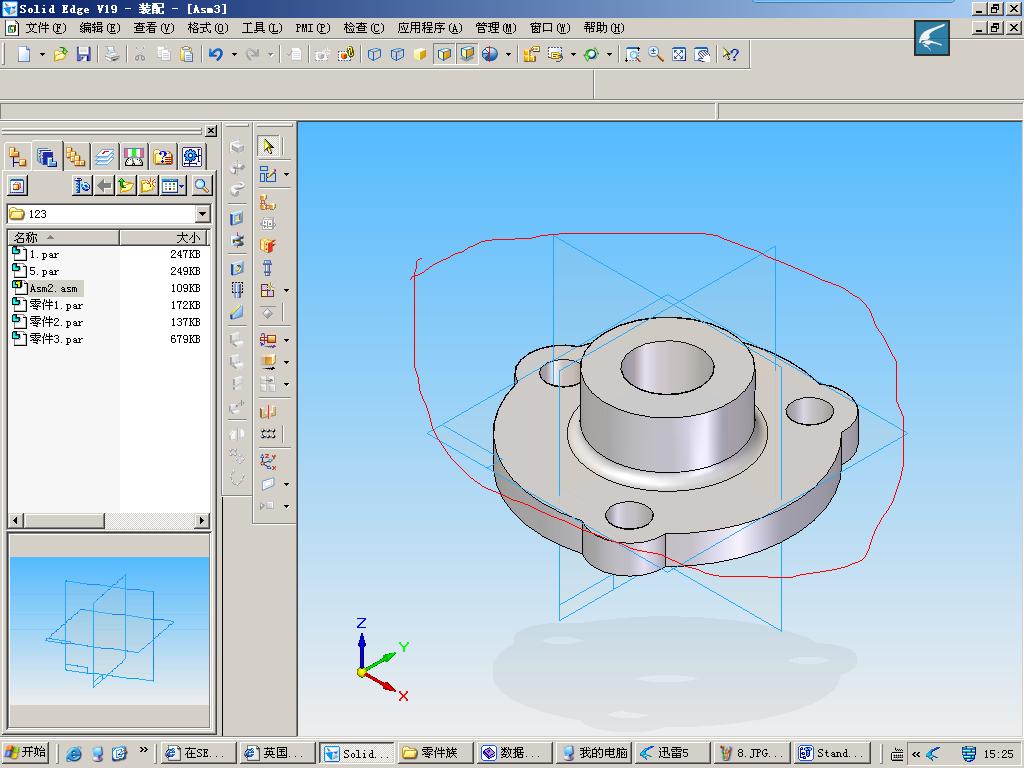Open the 帮助(H) menu
Image resolution: width=1024 pixels, height=768 pixels.
tap(603, 27)
